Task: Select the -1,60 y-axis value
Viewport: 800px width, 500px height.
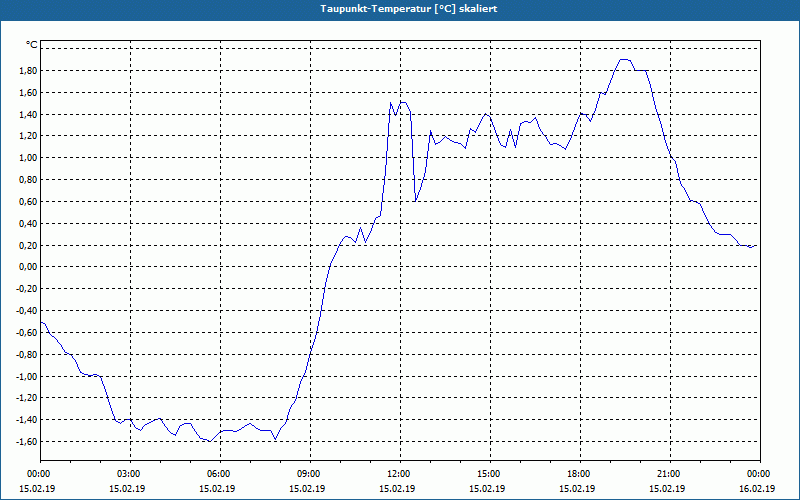Action: (27, 442)
